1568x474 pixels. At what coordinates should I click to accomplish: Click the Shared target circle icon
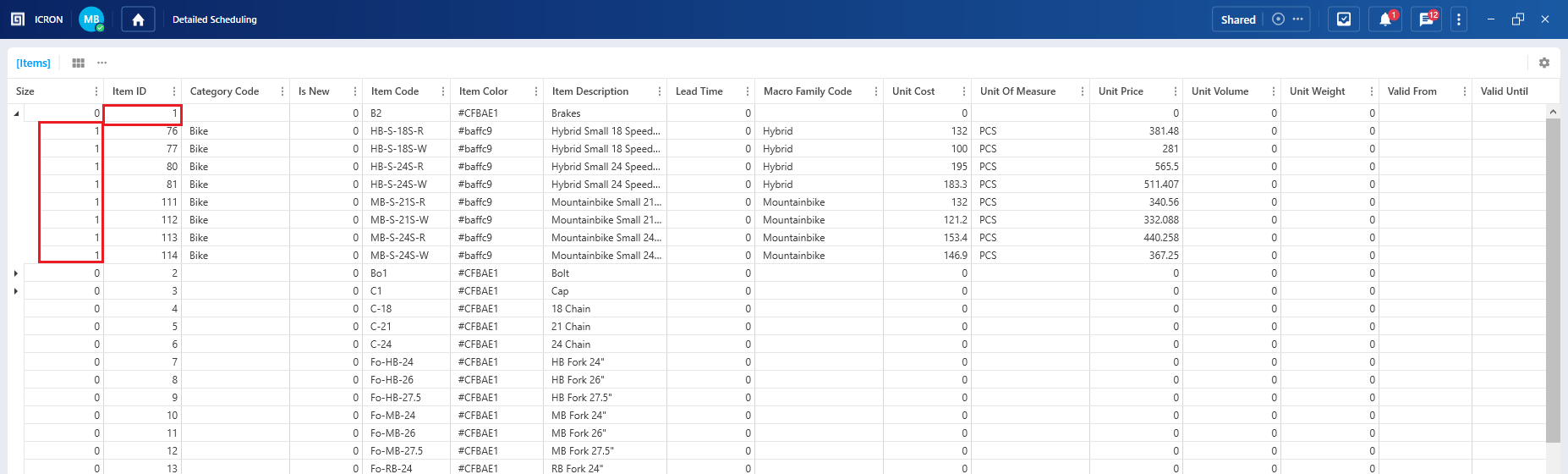[x=1278, y=19]
